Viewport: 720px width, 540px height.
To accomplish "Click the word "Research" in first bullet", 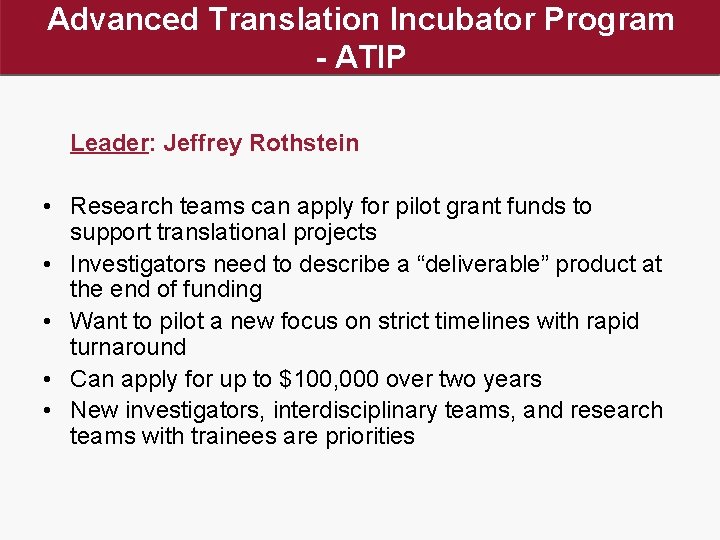I will coord(121,206).
